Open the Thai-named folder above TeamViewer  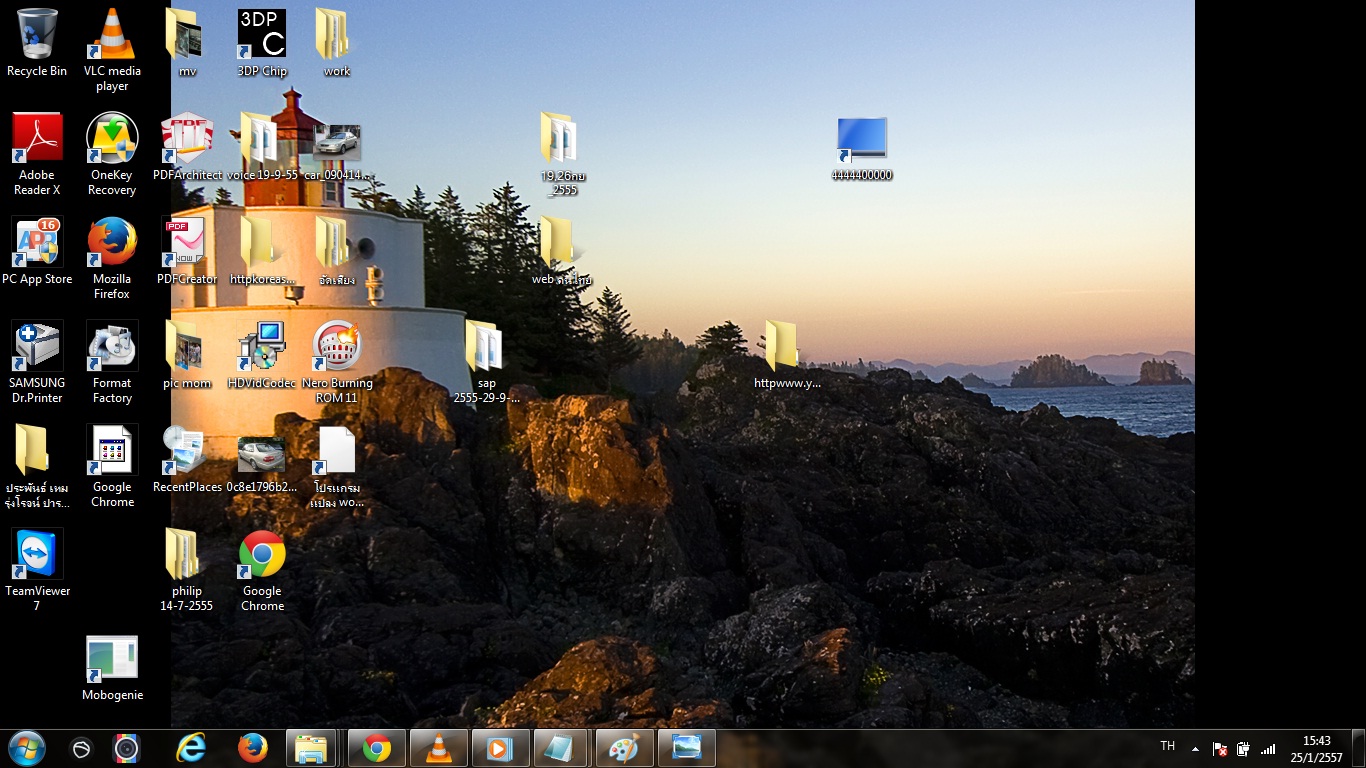37,465
